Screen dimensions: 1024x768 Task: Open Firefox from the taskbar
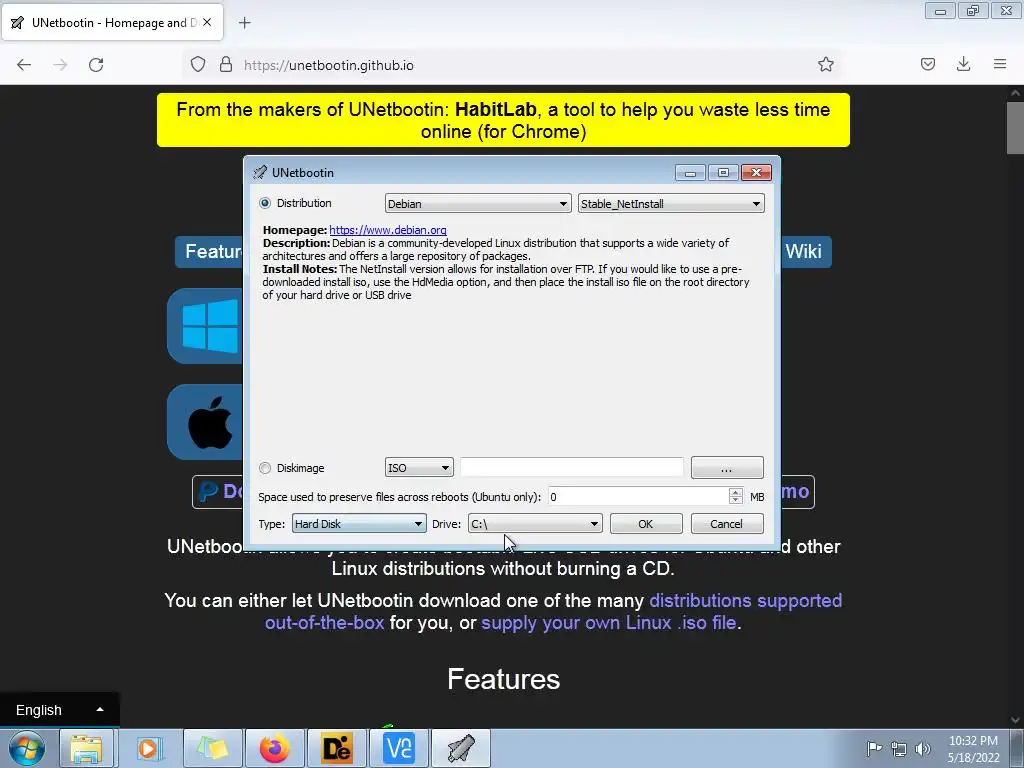[275, 748]
